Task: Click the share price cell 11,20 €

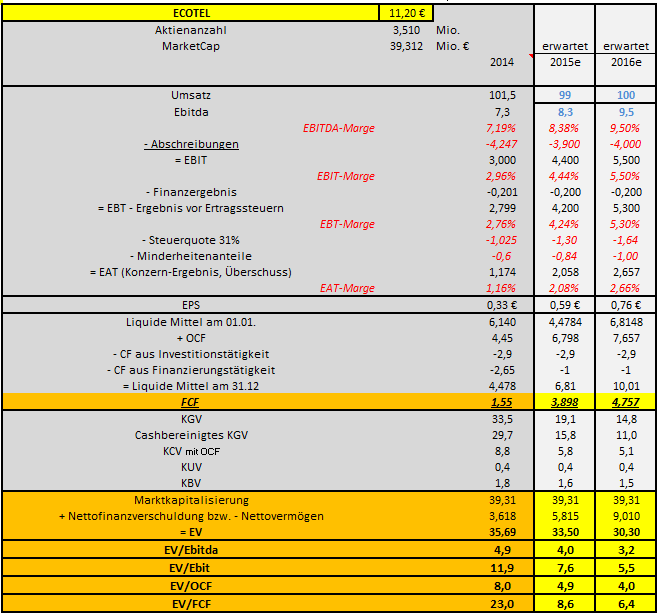Action: pos(406,13)
